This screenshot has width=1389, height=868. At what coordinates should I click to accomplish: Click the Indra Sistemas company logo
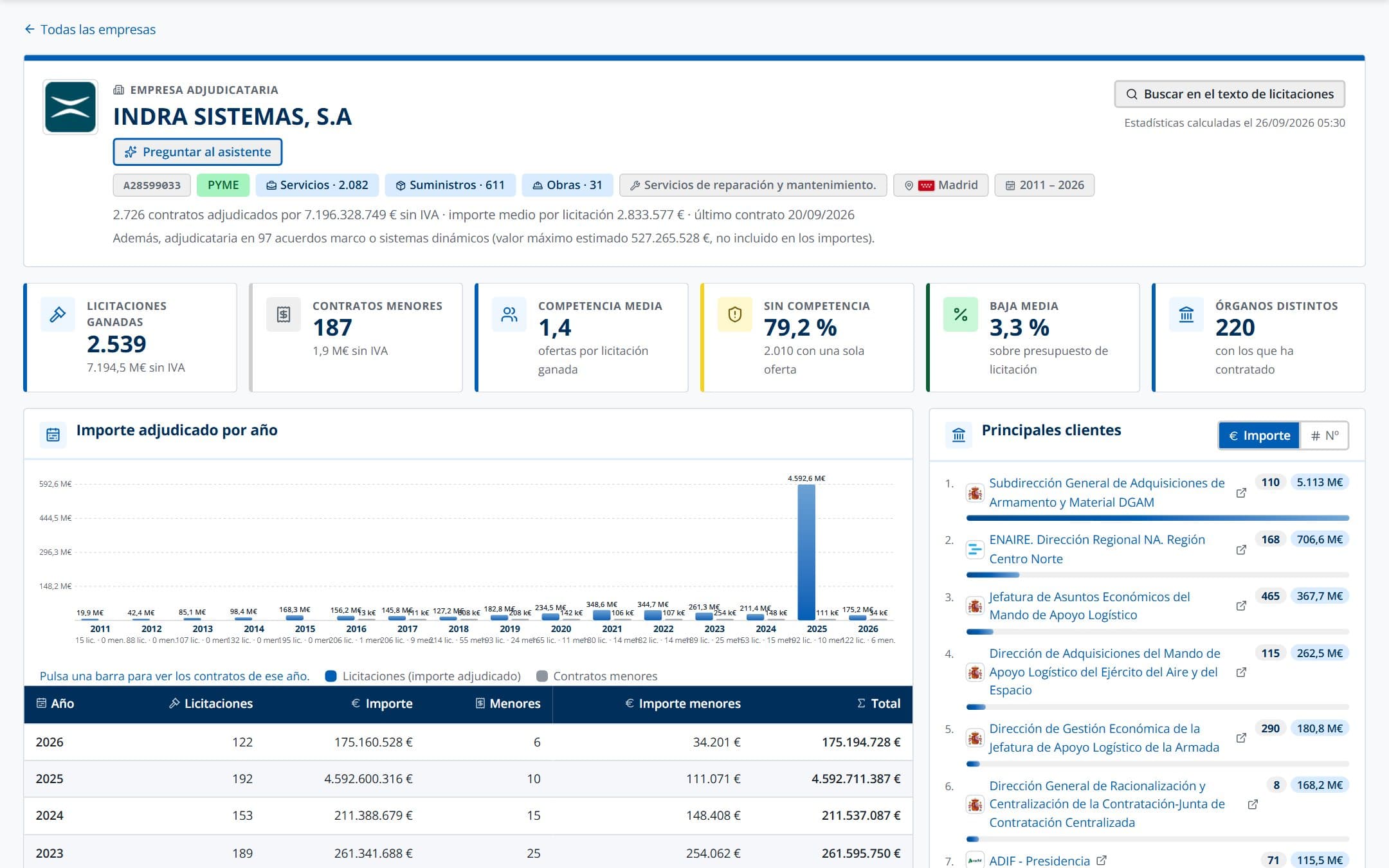70,107
